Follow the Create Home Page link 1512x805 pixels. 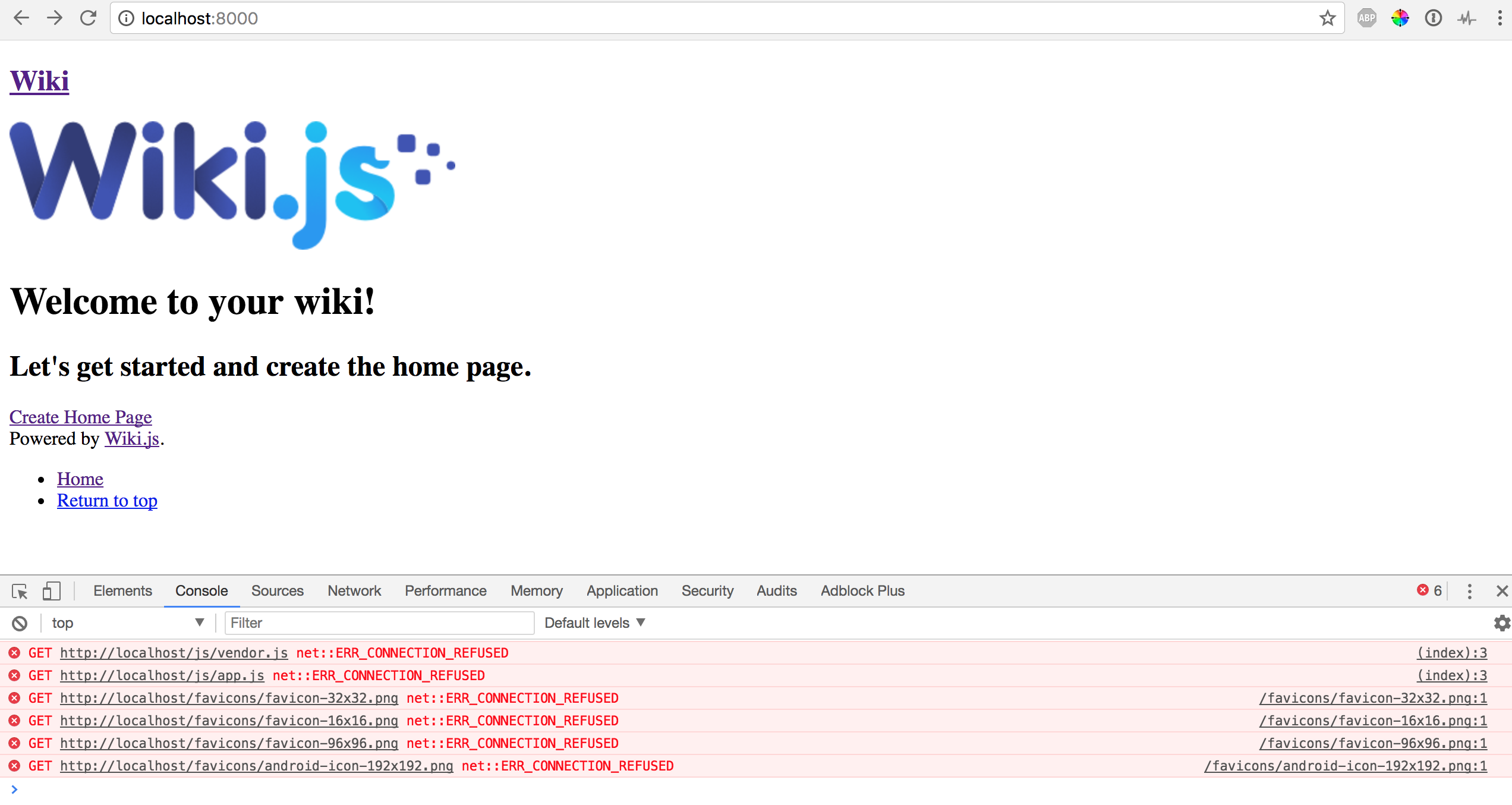click(81, 417)
